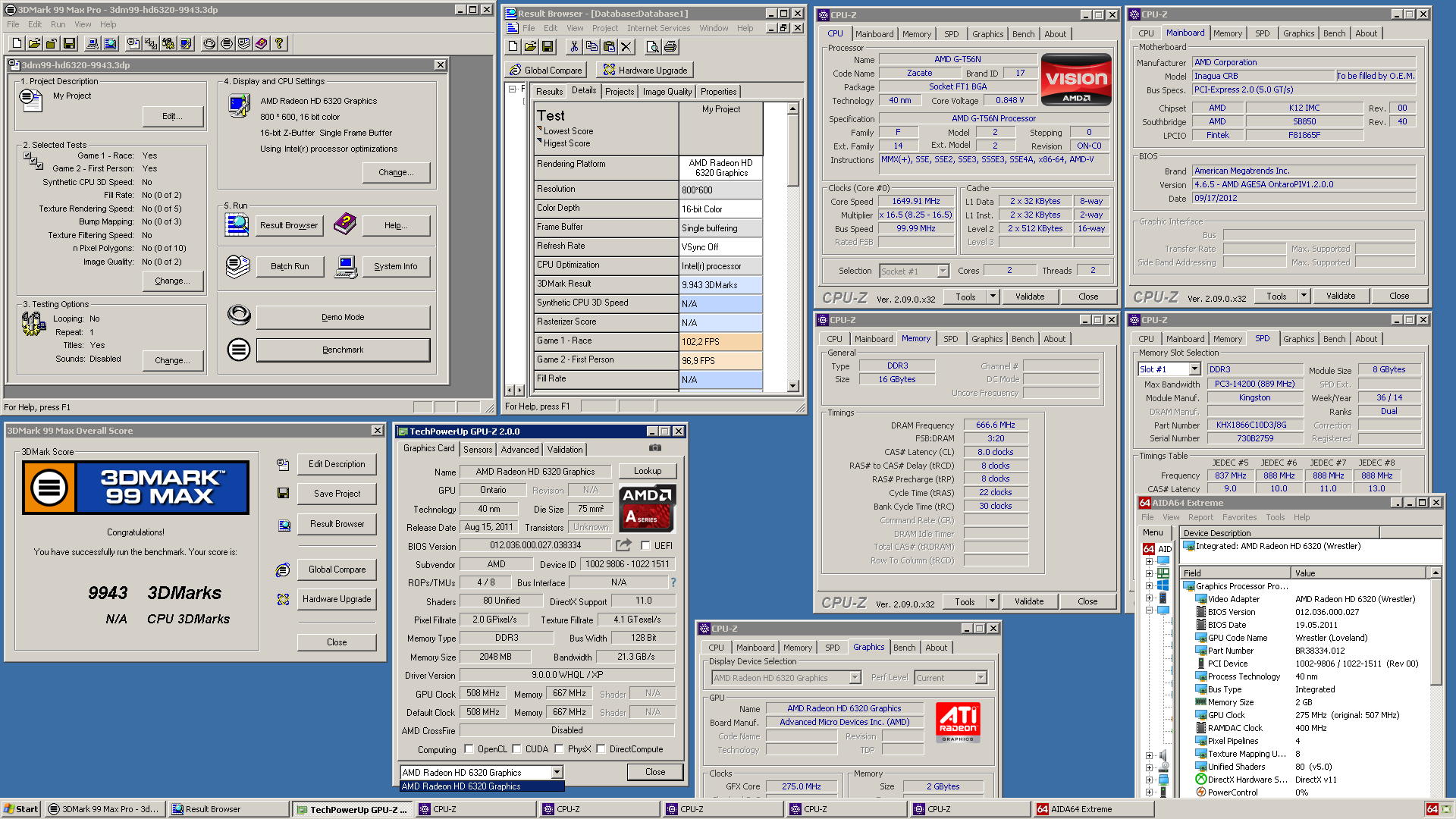1456x819 pixels.
Task: Collapse the root node in Result Browser tree
Action: point(512,89)
